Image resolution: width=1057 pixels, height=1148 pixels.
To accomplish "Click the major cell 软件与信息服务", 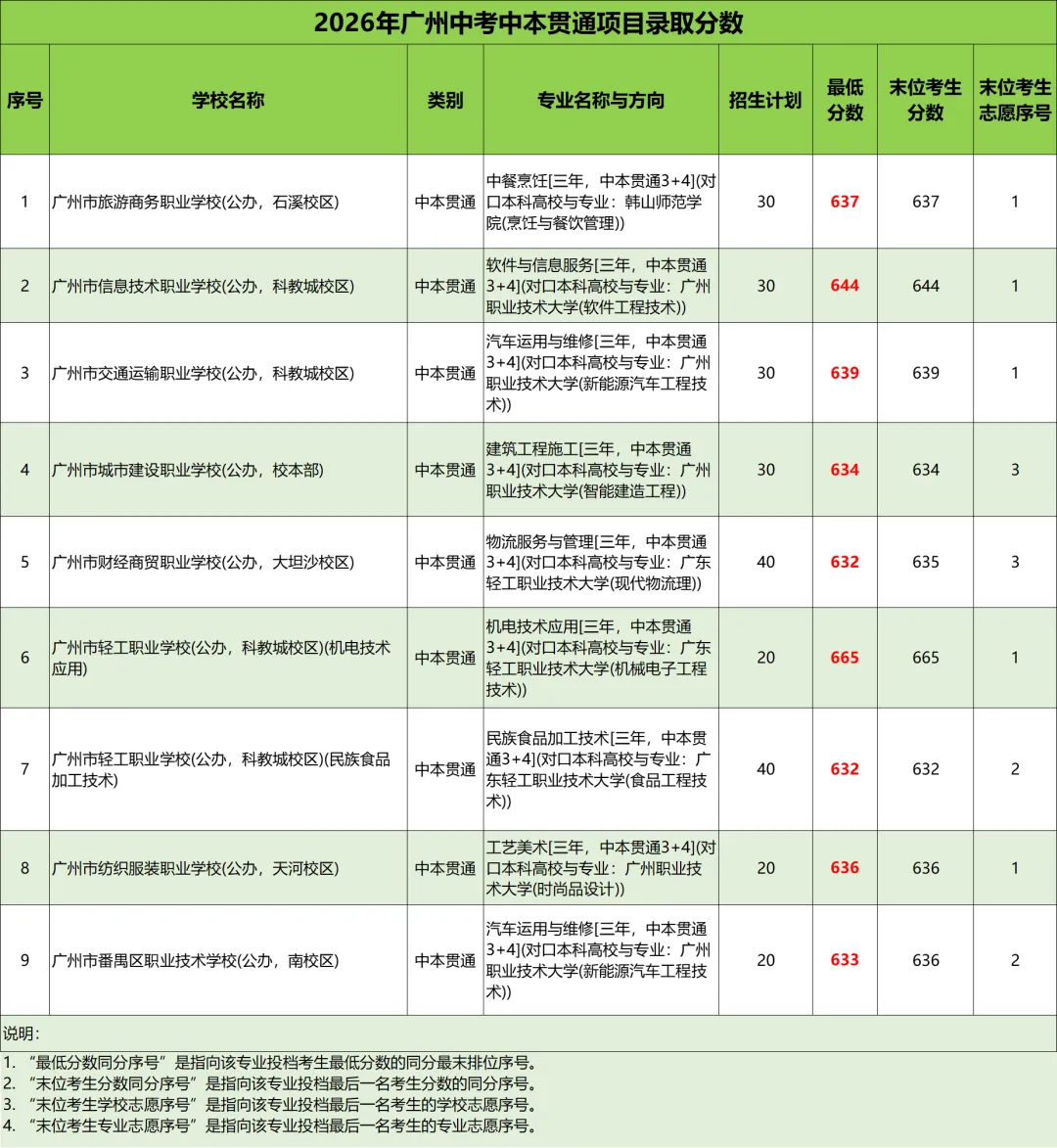I will 601,287.
